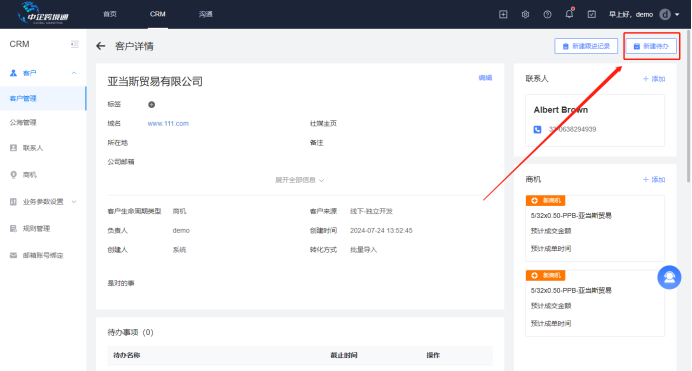The height and width of the screenshot is (371, 692).
Task: Open 客户管理 in the sidebar
Action: [43, 98]
